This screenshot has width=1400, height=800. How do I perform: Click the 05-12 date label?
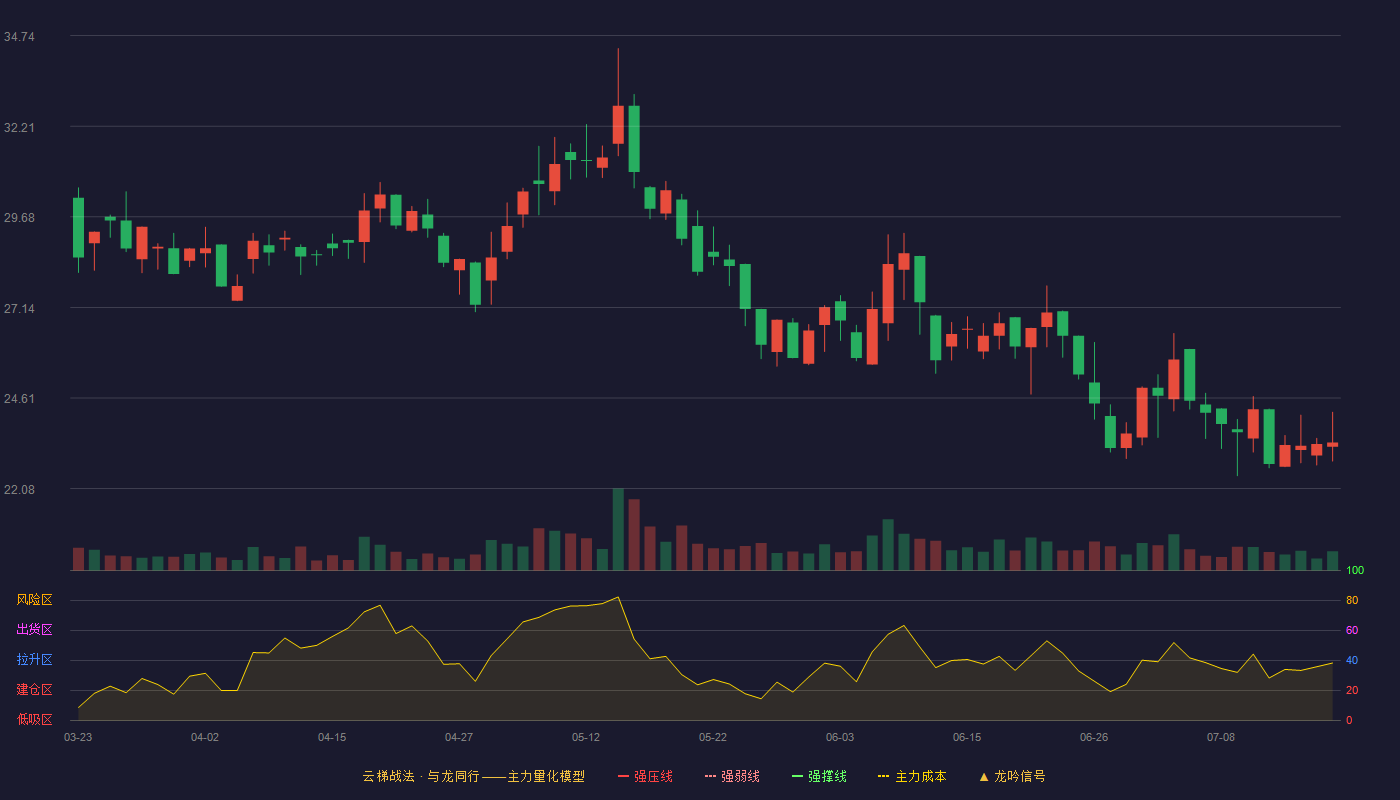(x=586, y=737)
